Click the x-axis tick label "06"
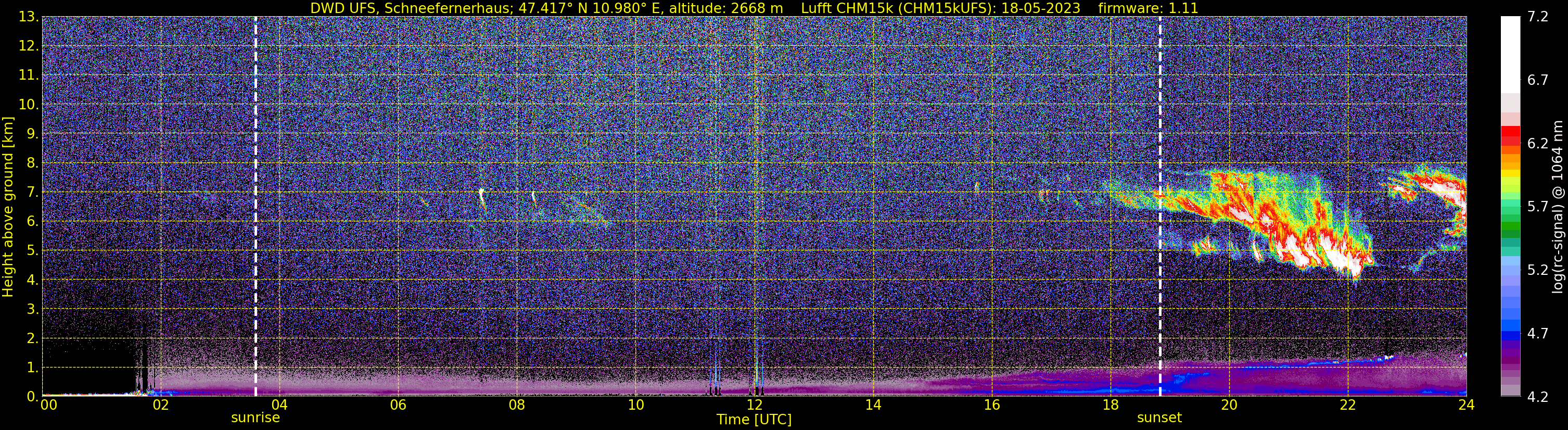This screenshot has height=430, width=1568. [x=398, y=405]
